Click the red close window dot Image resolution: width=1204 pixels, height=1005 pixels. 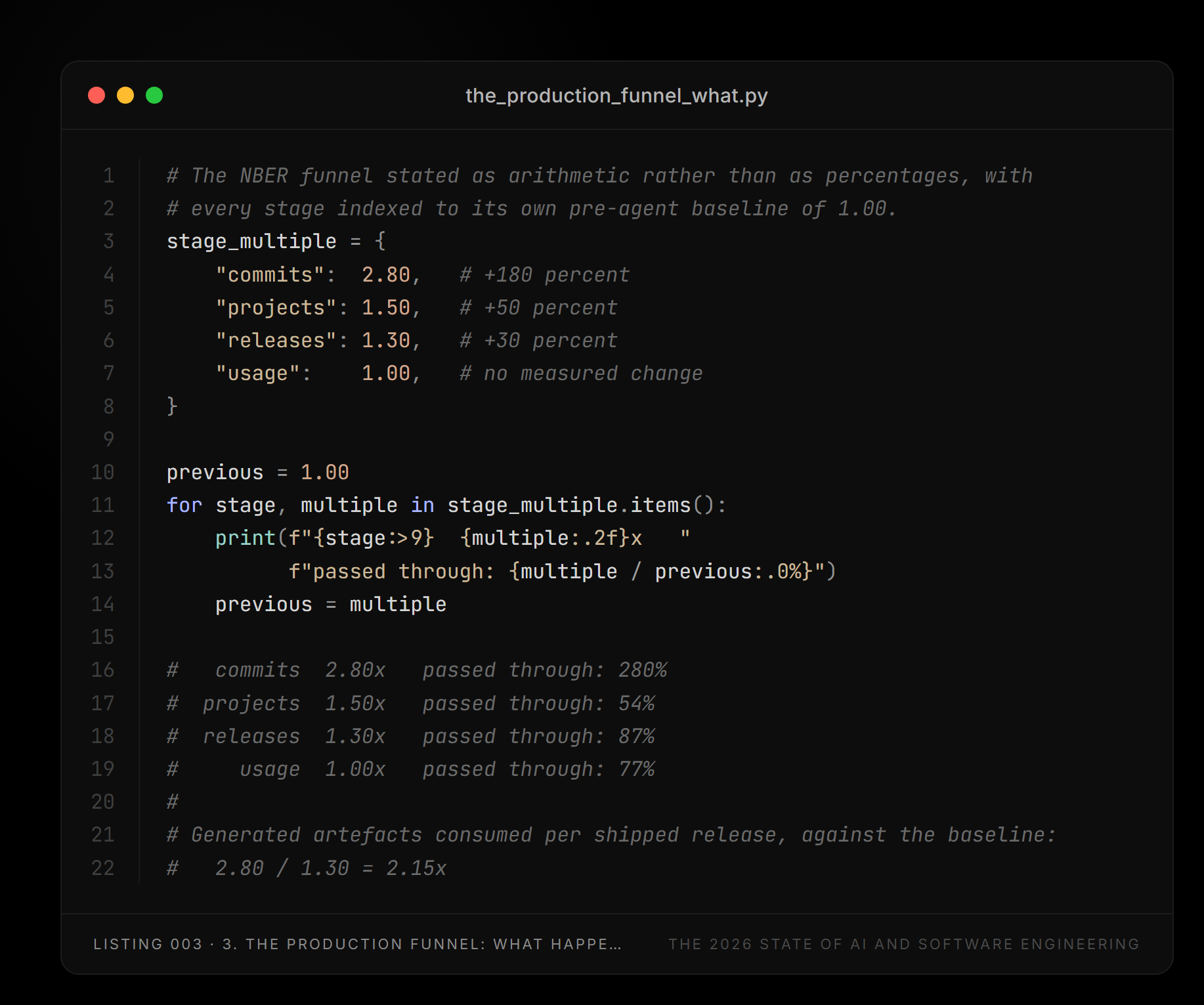click(x=97, y=95)
